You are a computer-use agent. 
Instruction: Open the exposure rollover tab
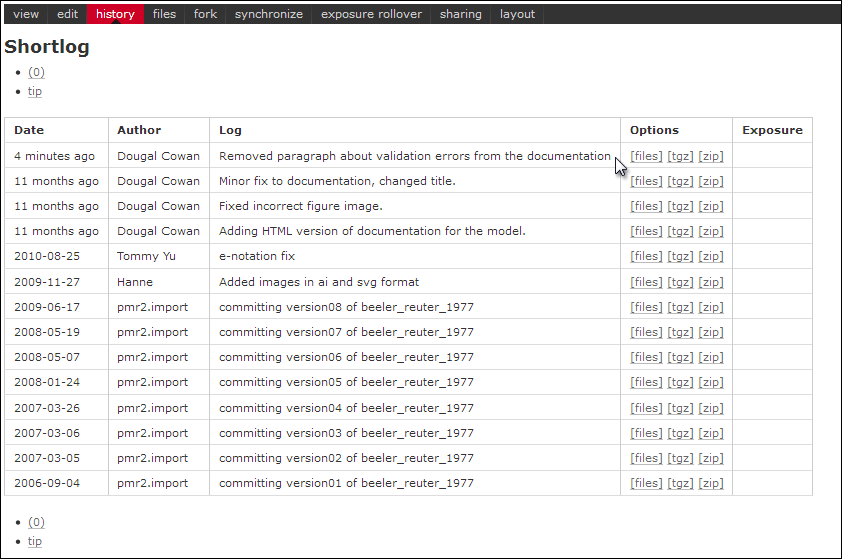click(x=371, y=14)
